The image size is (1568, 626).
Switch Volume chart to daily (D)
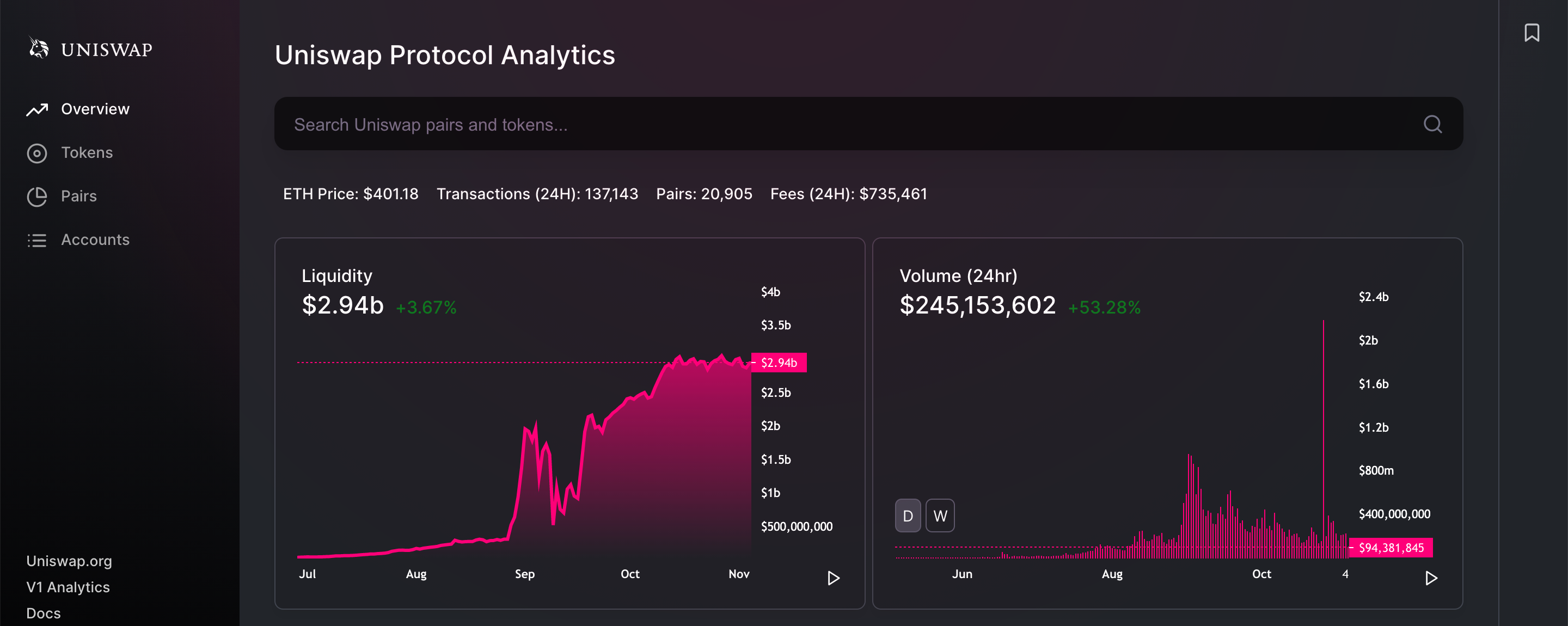pos(908,516)
